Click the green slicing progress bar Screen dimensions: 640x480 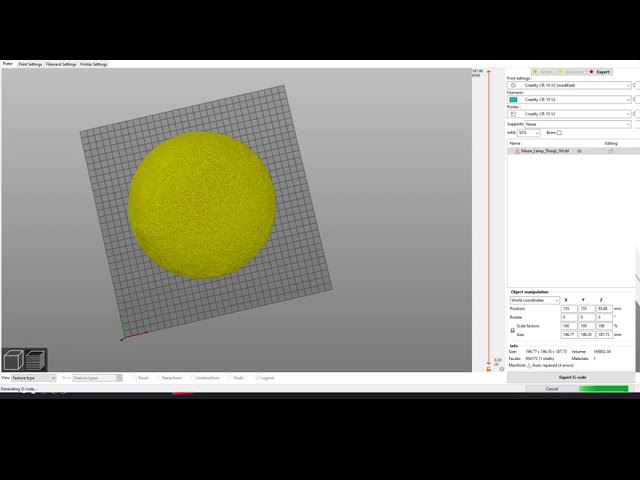[x=603, y=389]
